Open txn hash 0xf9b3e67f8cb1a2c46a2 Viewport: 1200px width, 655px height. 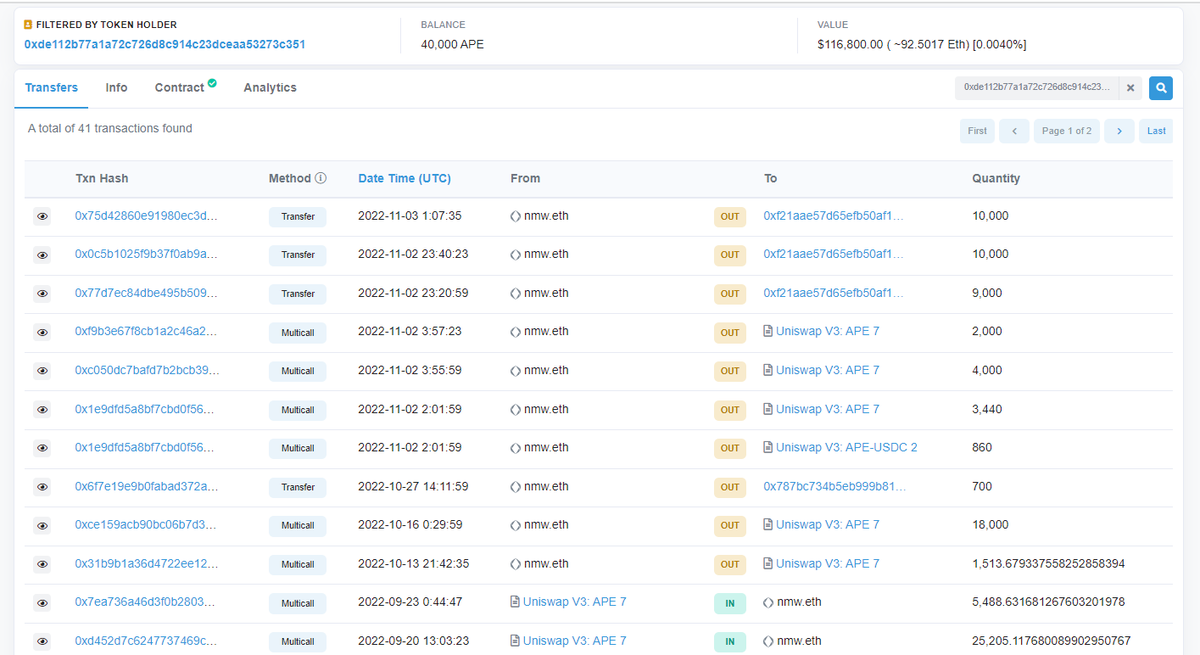(146, 331)
